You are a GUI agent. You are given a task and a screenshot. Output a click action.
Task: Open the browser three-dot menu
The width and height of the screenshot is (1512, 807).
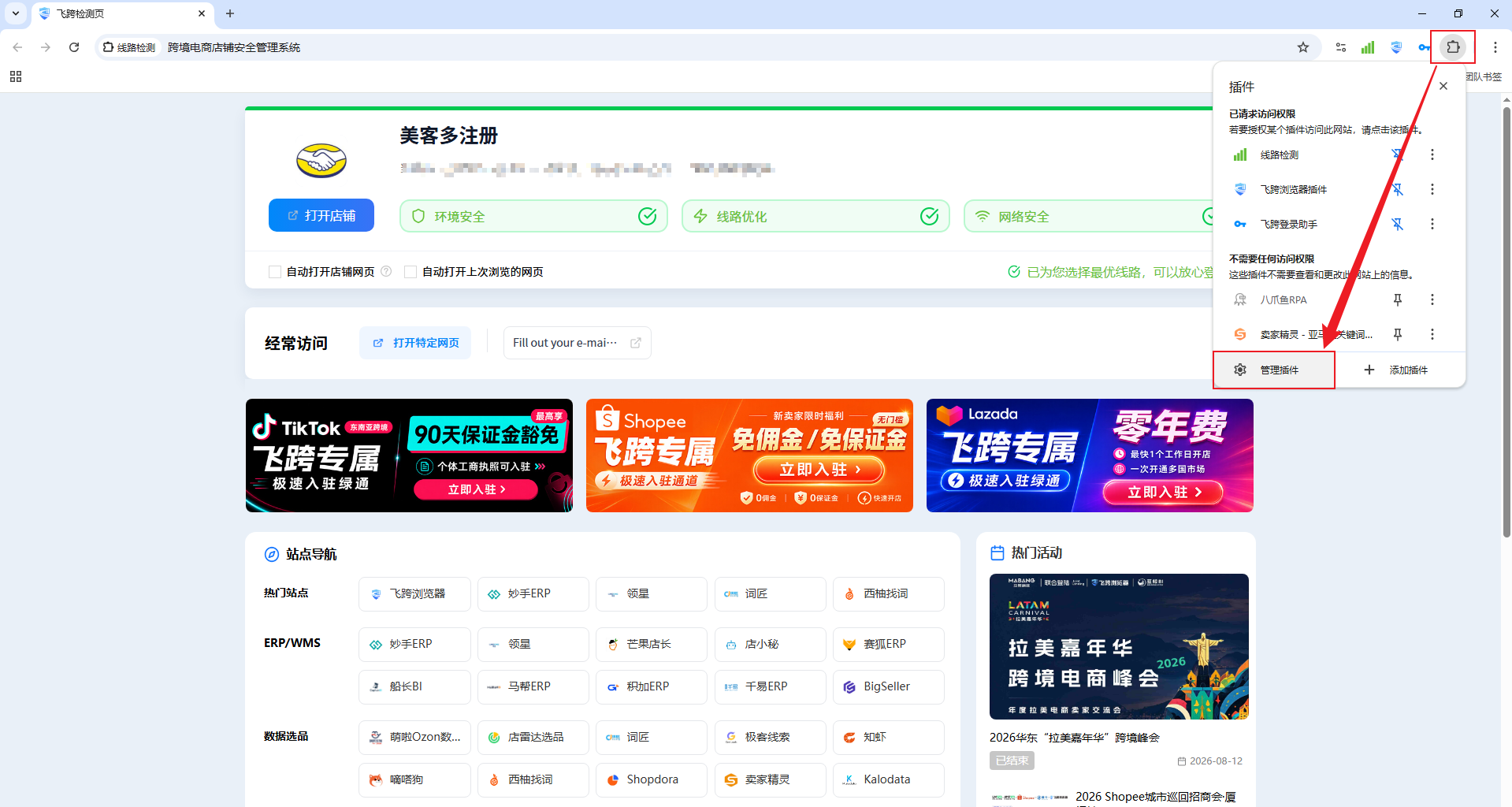(1495, 47)
